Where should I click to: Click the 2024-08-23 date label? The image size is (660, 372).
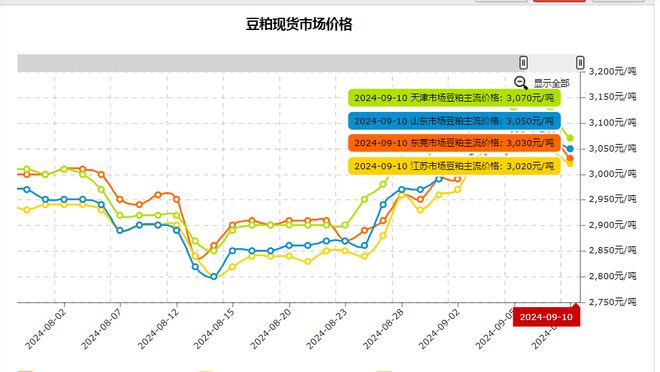point(327,328)
